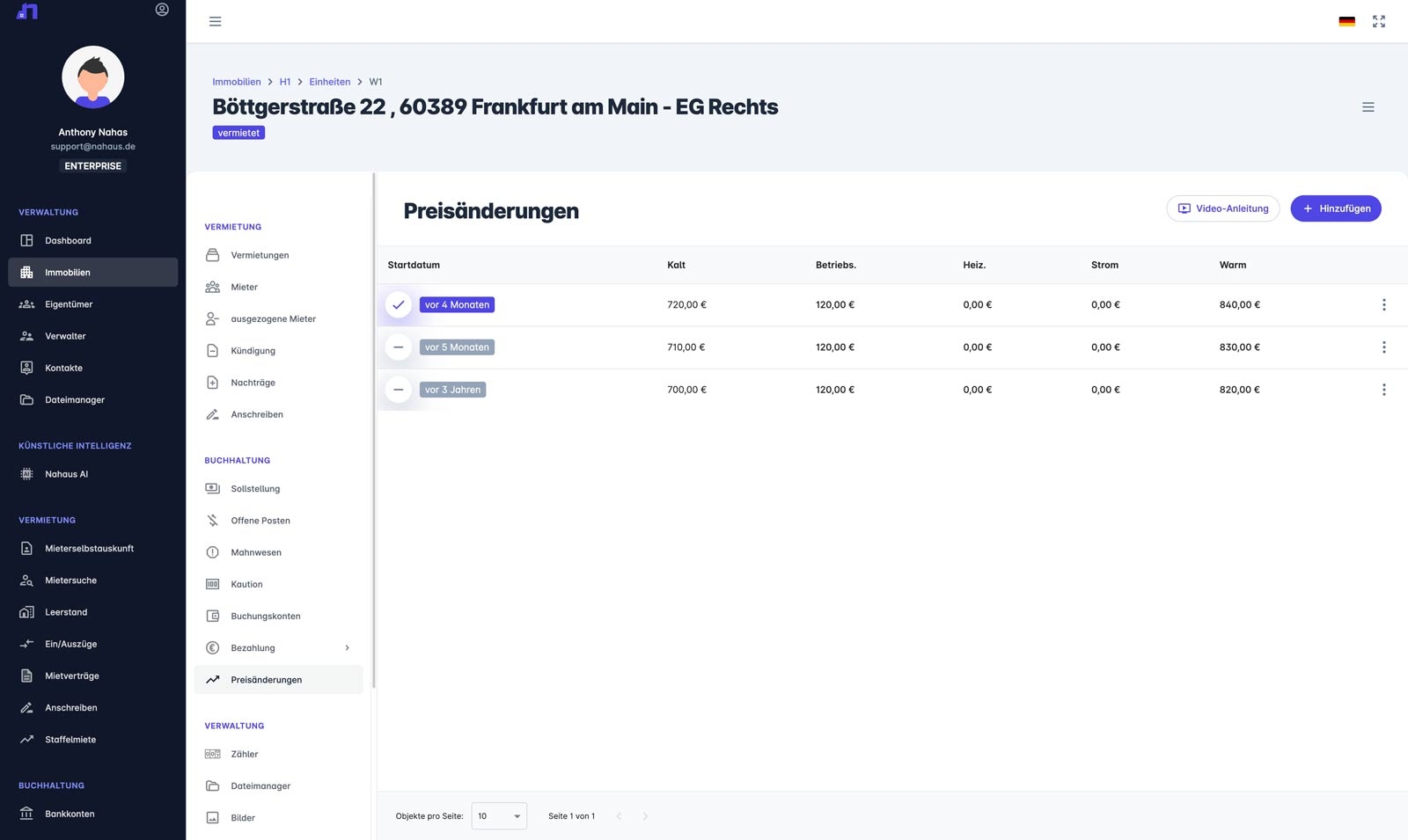Open the account profile icon in sidebar header

162,10
